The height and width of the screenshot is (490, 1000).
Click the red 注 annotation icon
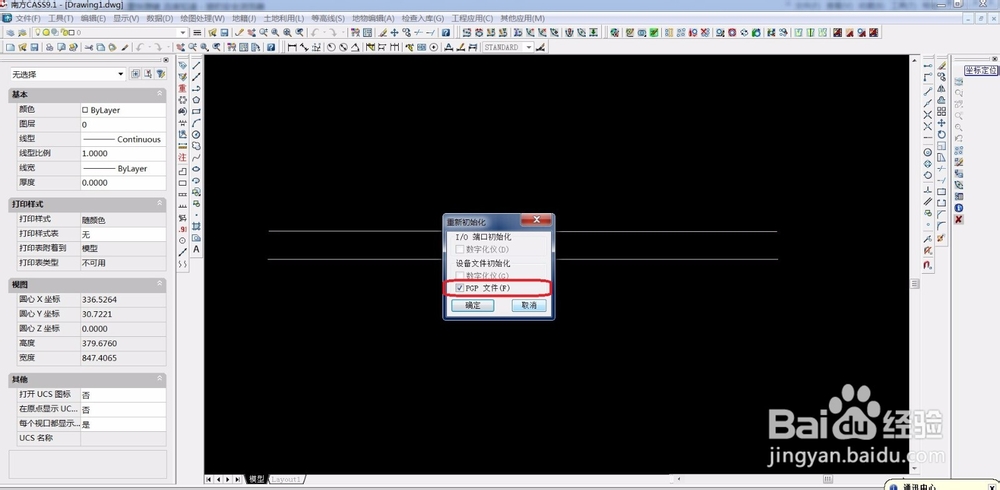pos(182,158)
